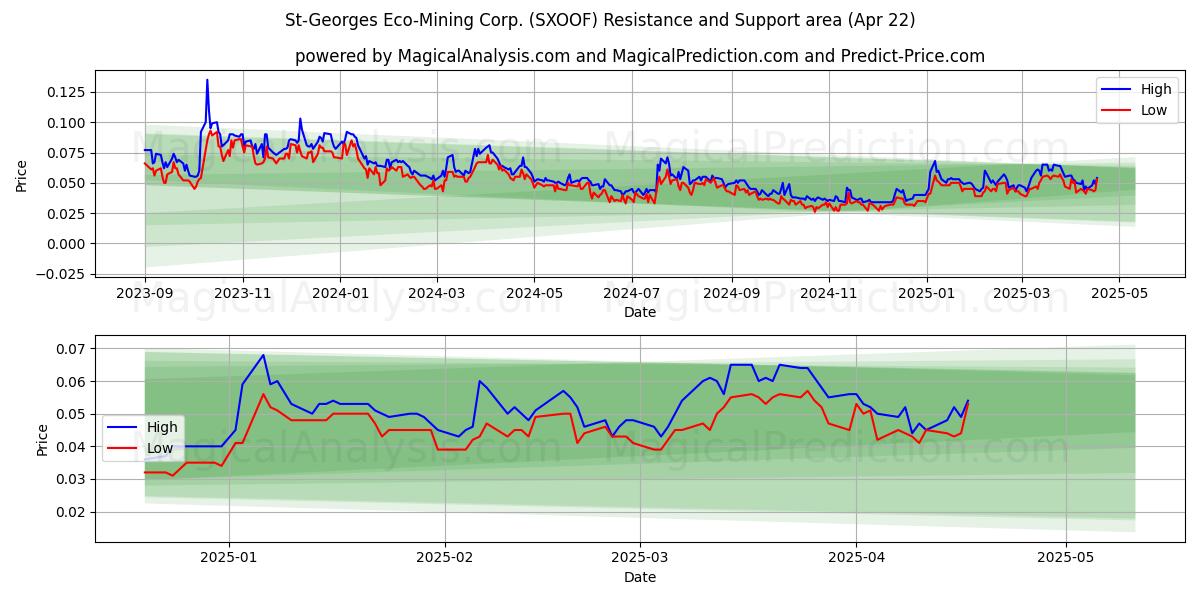The width and height of the screenshot is (1200, 600).
Task: Click the 0.04 y-axis tick label
Action: 72,447
